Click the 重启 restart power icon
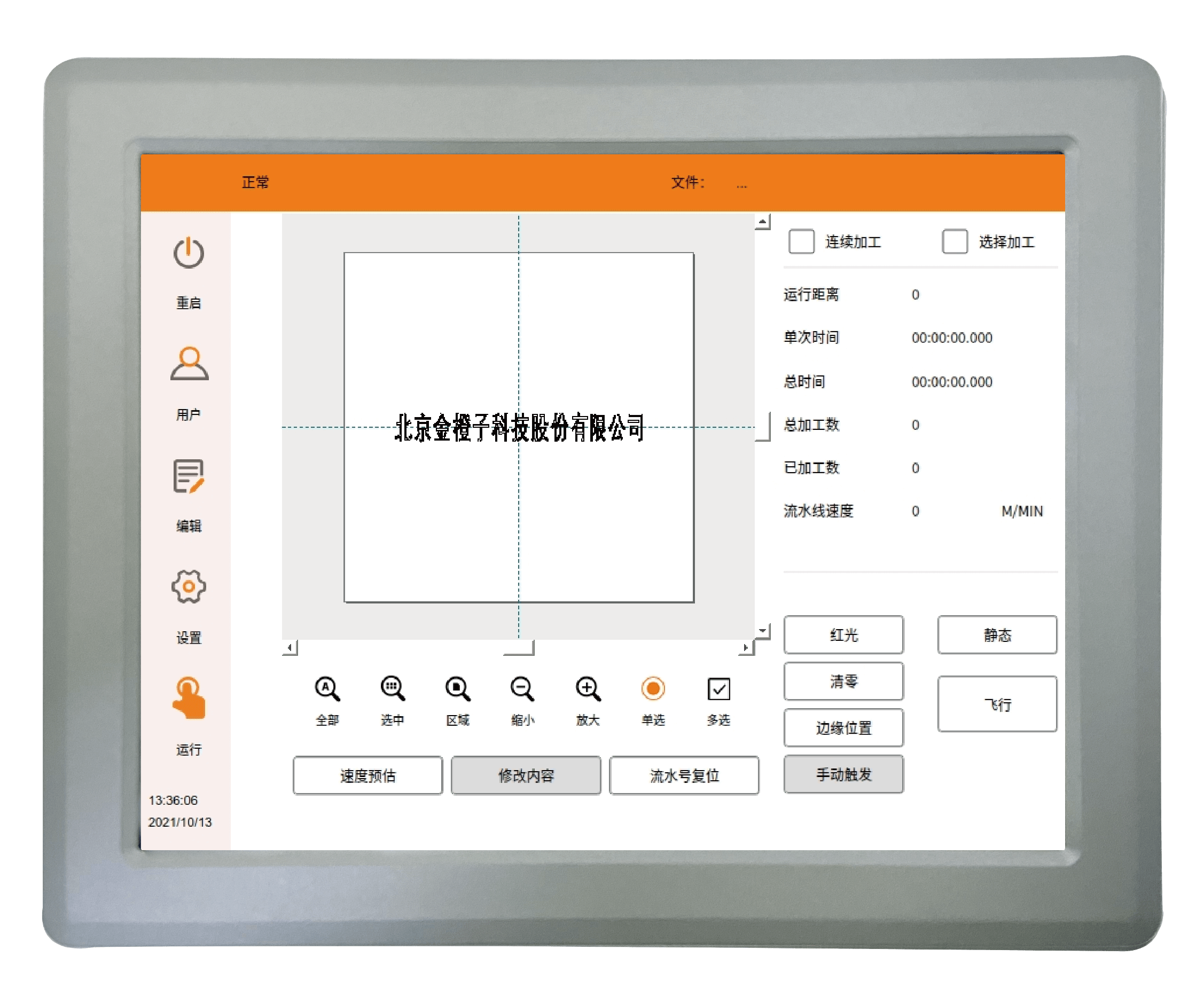 click(x=189, y=253)
